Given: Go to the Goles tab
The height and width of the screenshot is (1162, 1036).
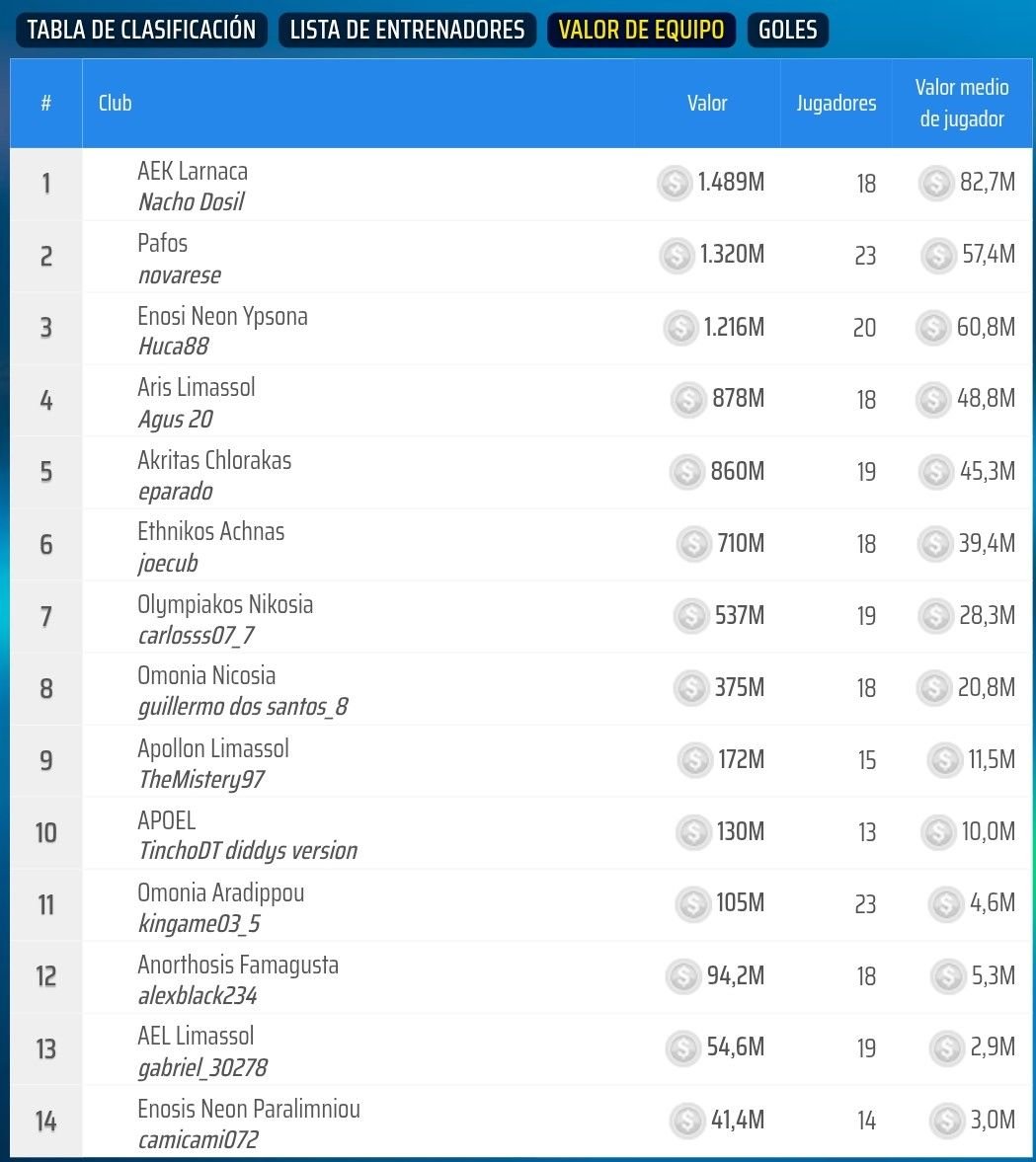Looking at the screenshot, I should pyautogui.click(x=787, y=30).
